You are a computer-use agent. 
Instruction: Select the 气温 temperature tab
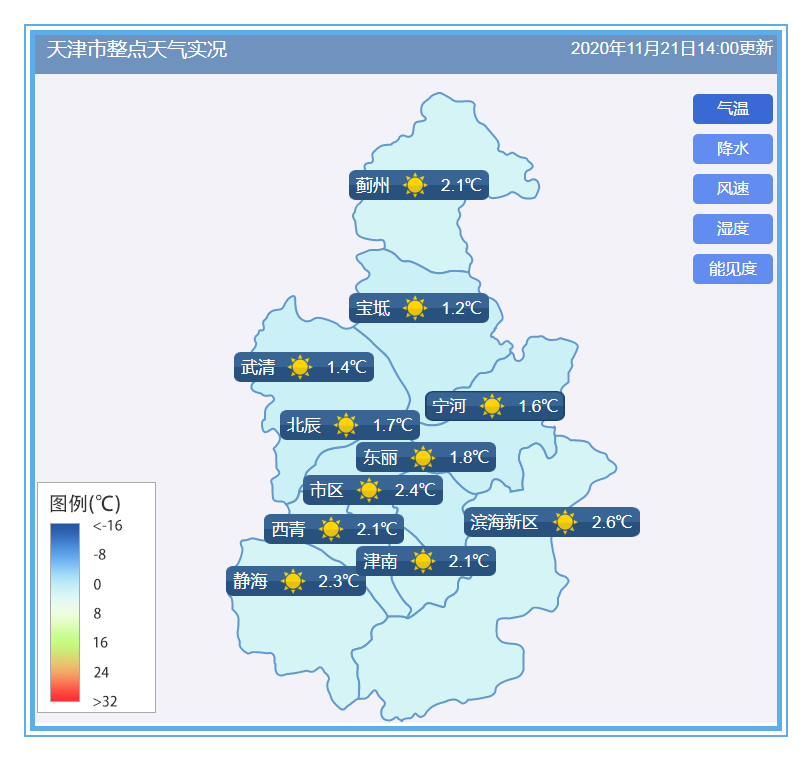pyautogui.click(x=732, y=109)
